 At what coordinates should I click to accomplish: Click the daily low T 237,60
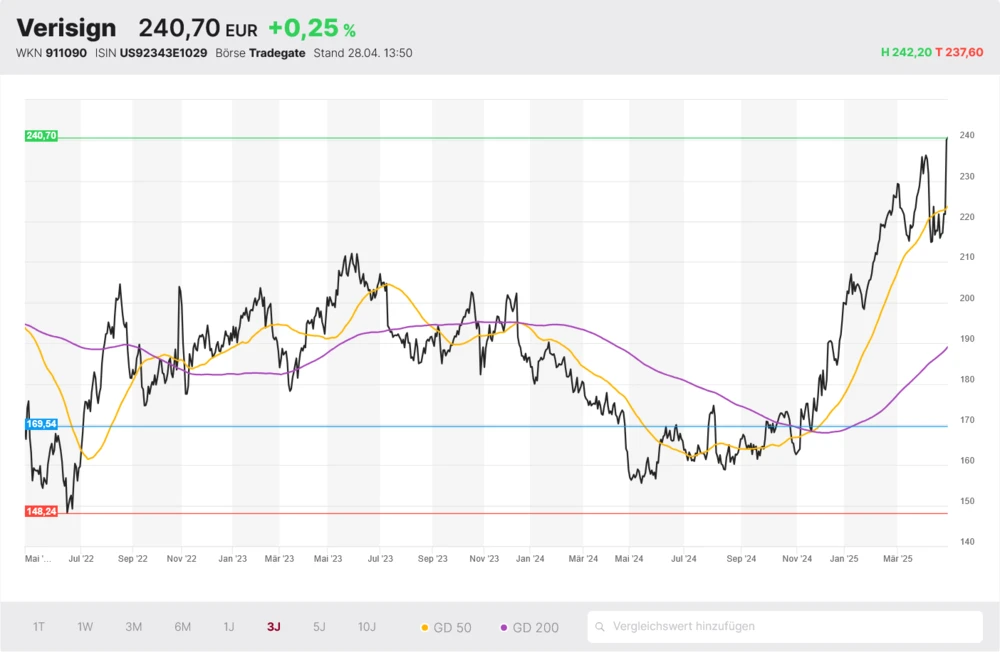coord(959,53)
